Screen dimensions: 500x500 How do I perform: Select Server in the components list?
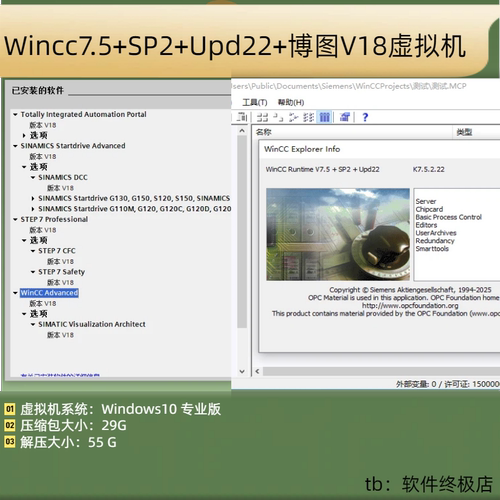click(426, 201)
